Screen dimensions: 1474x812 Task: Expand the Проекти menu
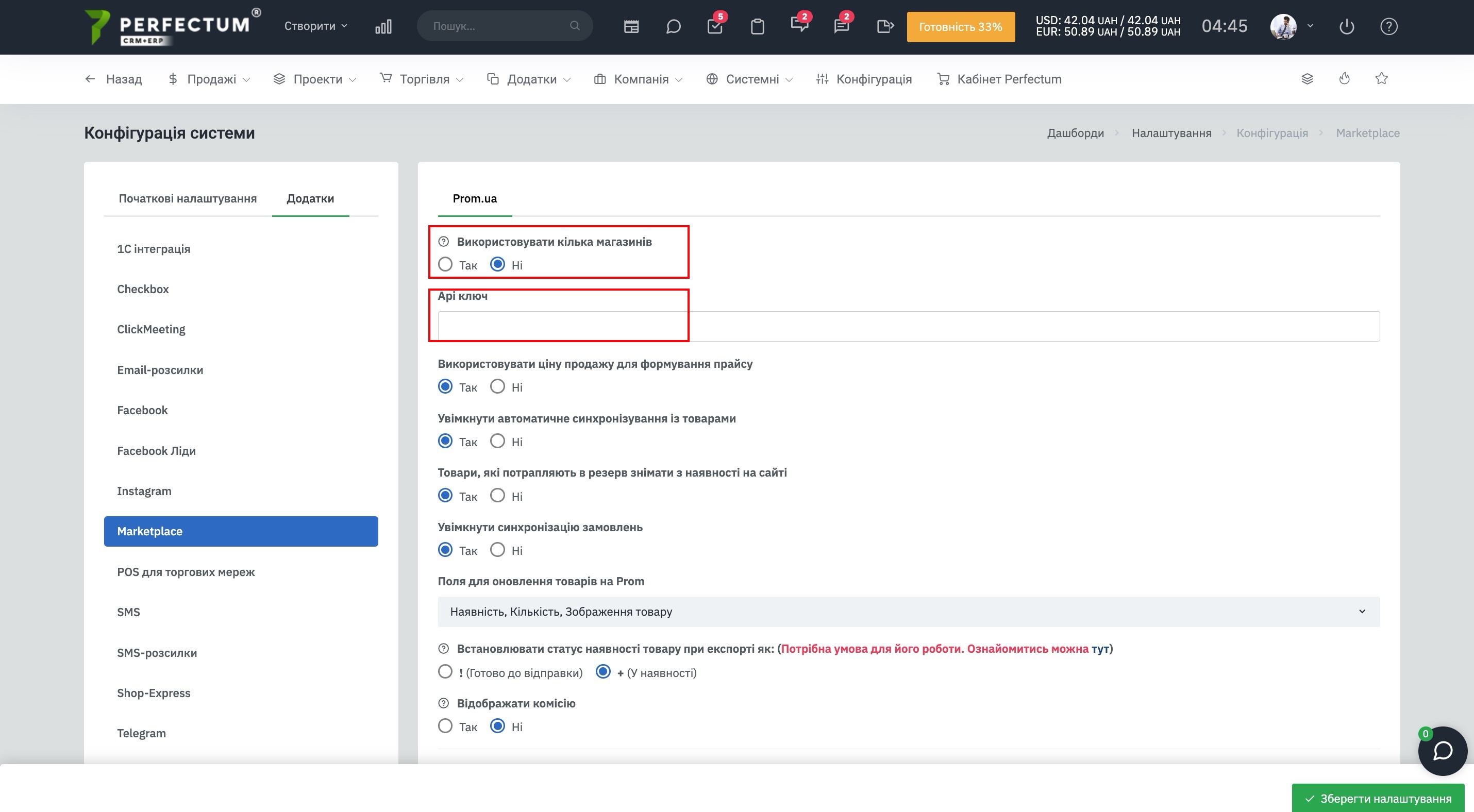(315, 79)
